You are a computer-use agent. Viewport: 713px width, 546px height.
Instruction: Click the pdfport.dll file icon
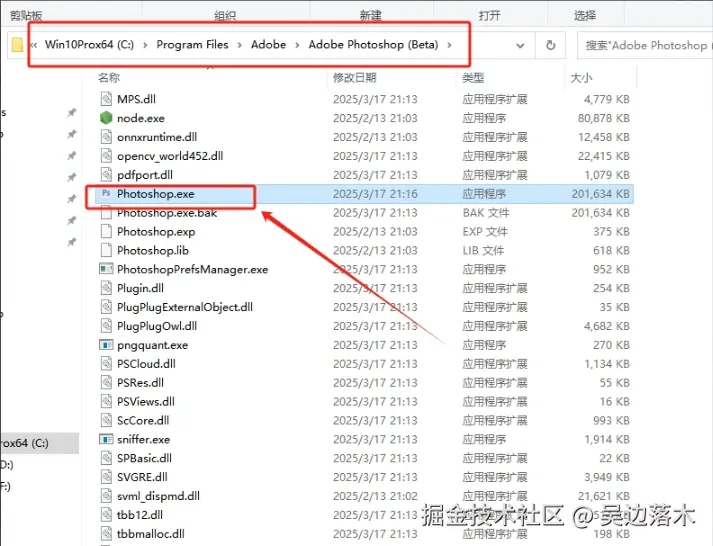point(106,175)
